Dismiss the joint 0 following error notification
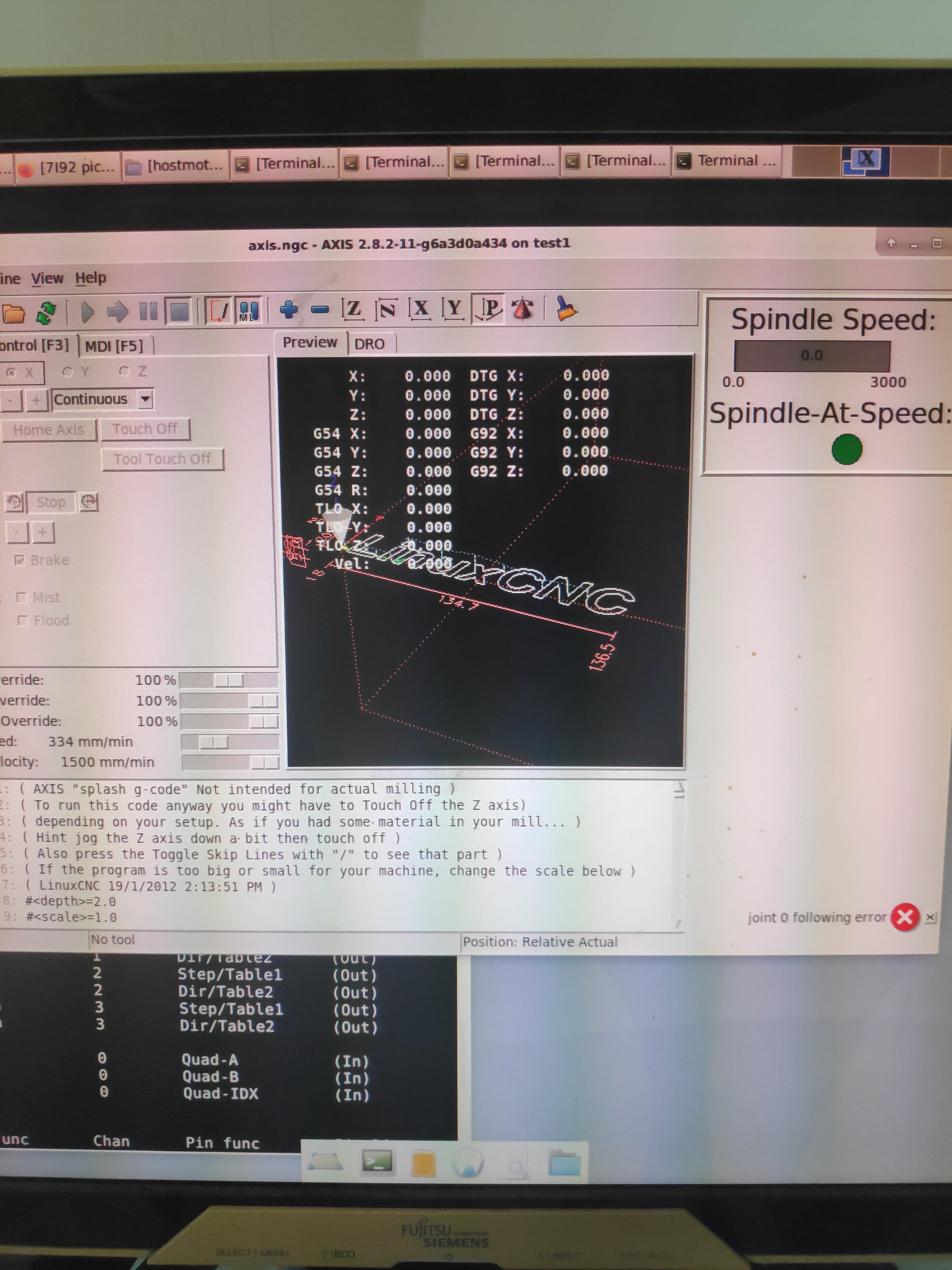This screenshot has width=952, height=1270. (930, 917)
